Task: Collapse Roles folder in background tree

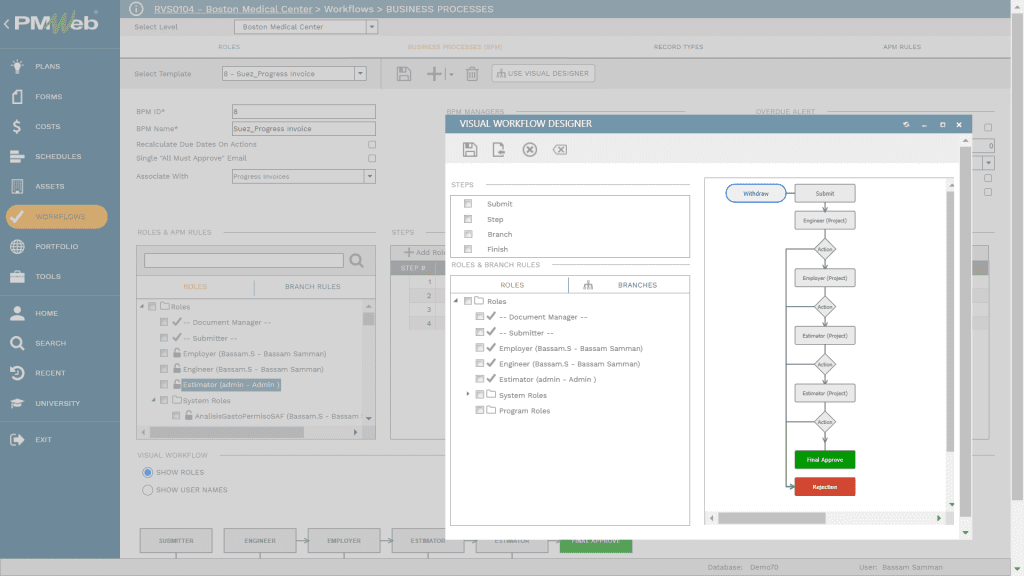Action: pyautogui.click(x=142, y=306)
